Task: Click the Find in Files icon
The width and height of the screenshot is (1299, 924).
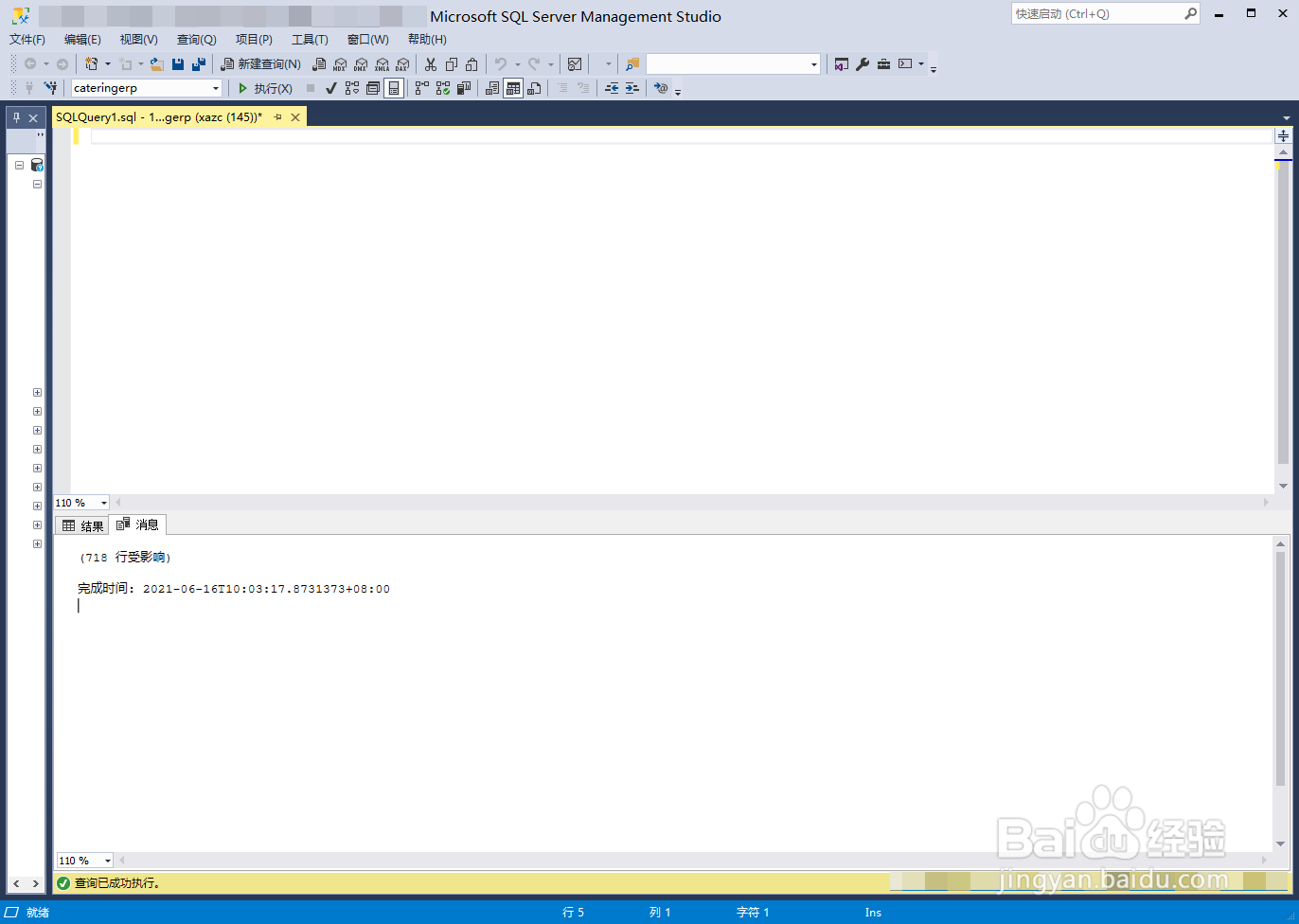Action: 632,64
